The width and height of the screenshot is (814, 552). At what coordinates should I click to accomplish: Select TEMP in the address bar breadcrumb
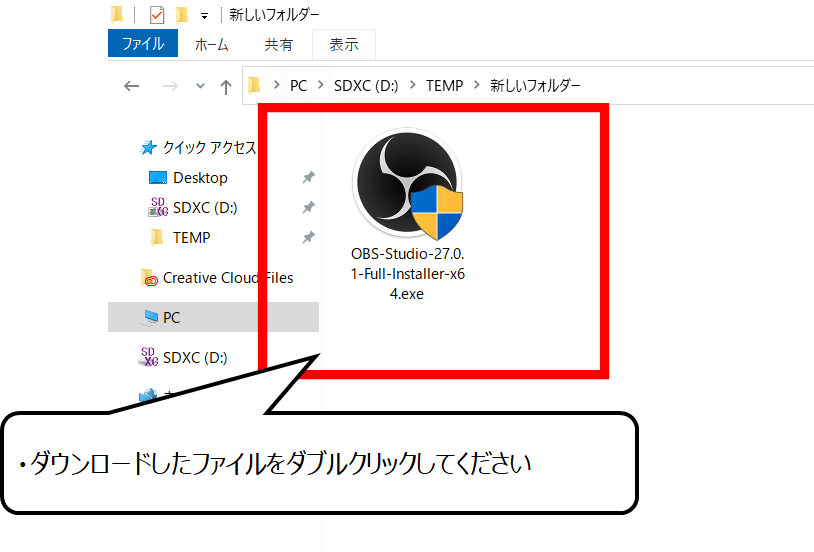click(x=444, y=86)
